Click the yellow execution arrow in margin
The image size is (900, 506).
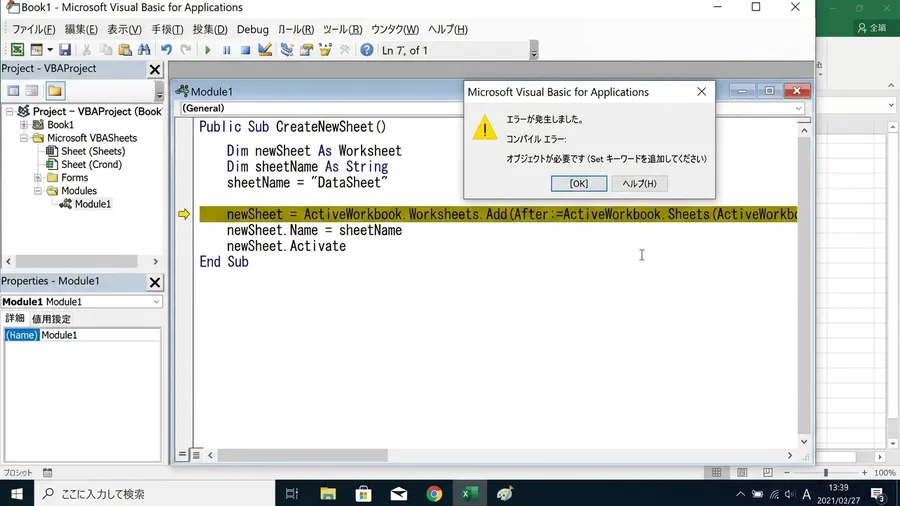coord(184,214)
